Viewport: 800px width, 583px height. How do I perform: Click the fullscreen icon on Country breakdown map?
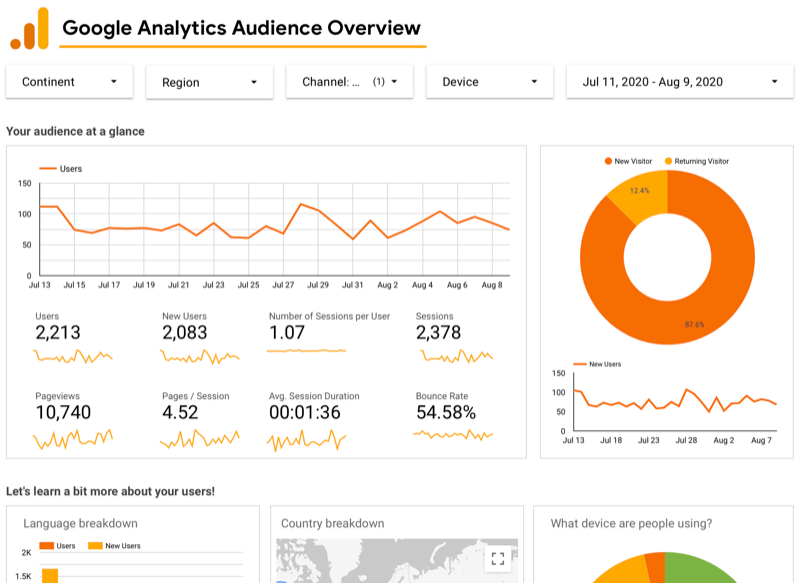[x=498, y=559]
